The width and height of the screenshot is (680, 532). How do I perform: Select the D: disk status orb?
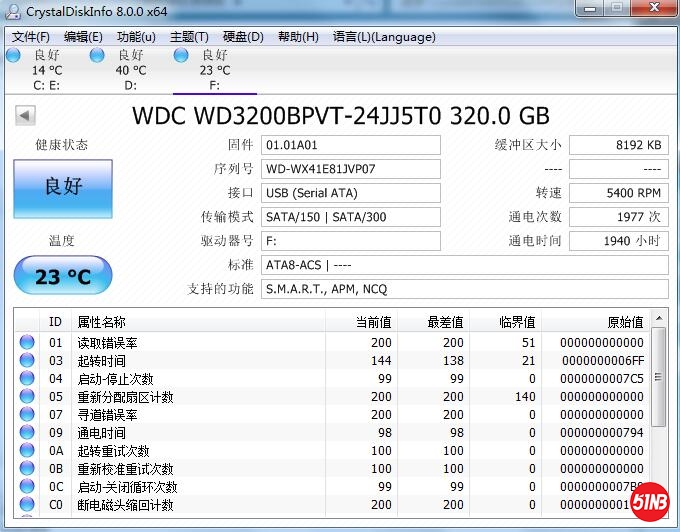[97, 55]
